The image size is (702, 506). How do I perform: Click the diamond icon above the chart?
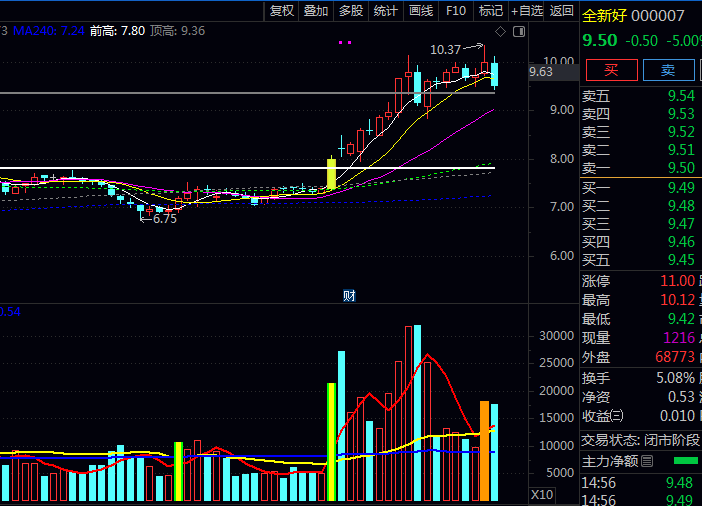pos(499,32)
